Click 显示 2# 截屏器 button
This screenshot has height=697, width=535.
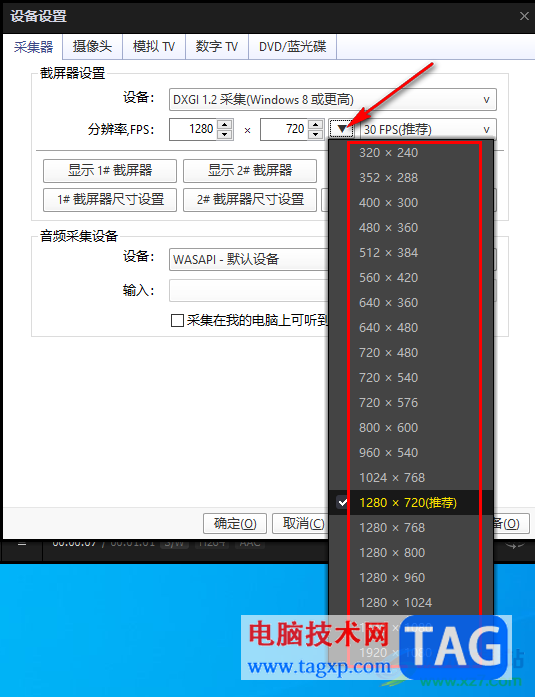click(x=250, y=171)
